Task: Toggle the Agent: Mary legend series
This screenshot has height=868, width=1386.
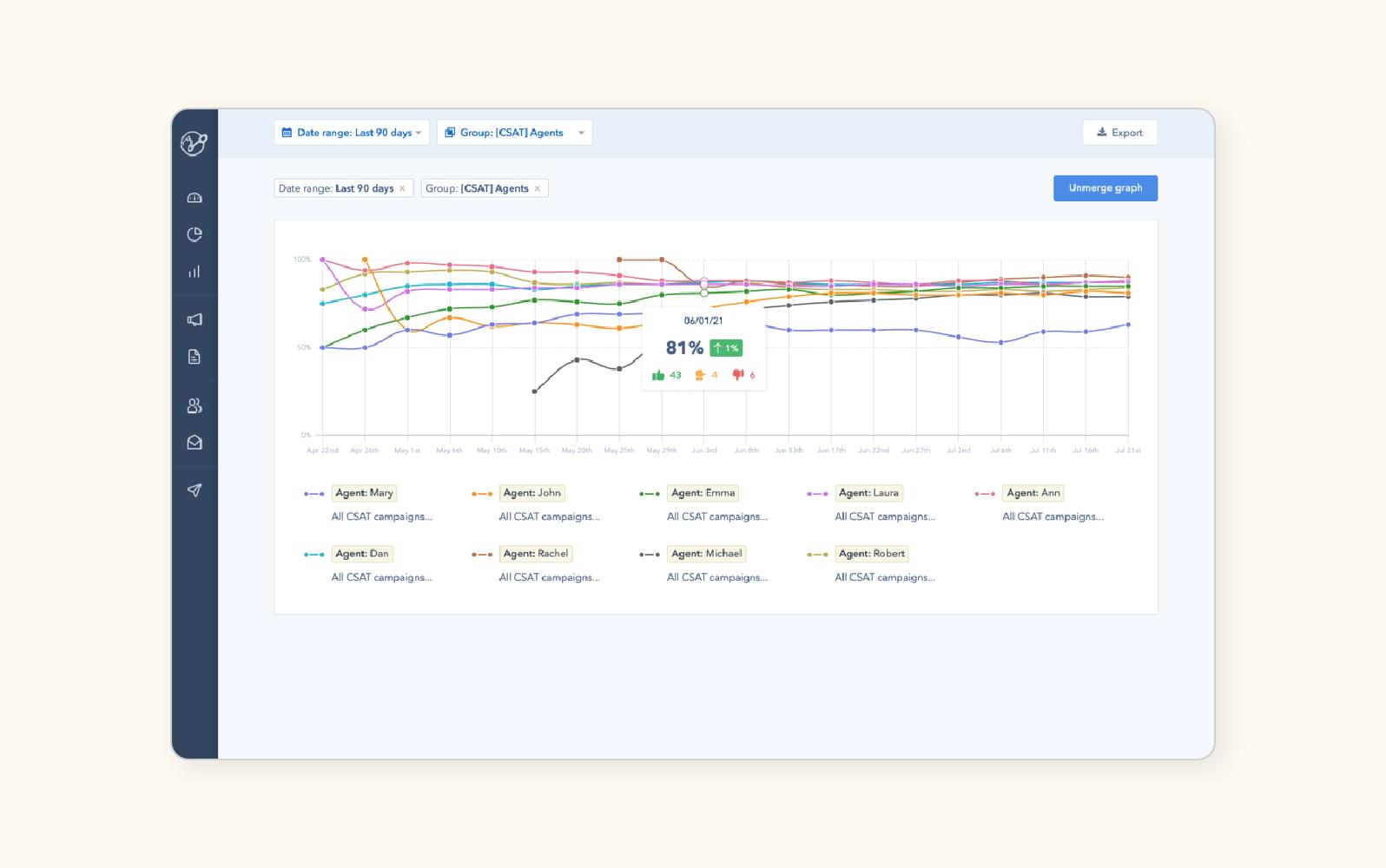Action: click(x=364, y=493)
